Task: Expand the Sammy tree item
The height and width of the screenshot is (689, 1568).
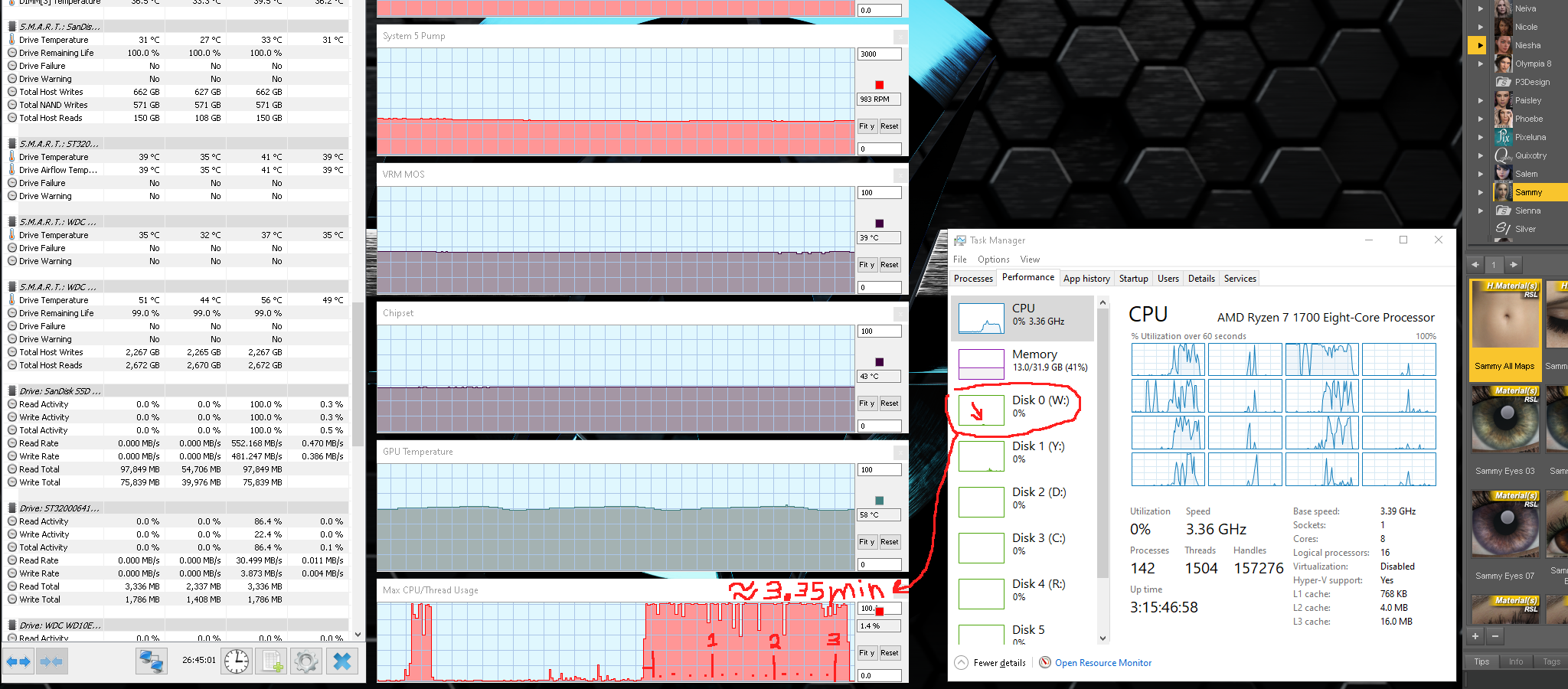Action: pos(1480,192)
